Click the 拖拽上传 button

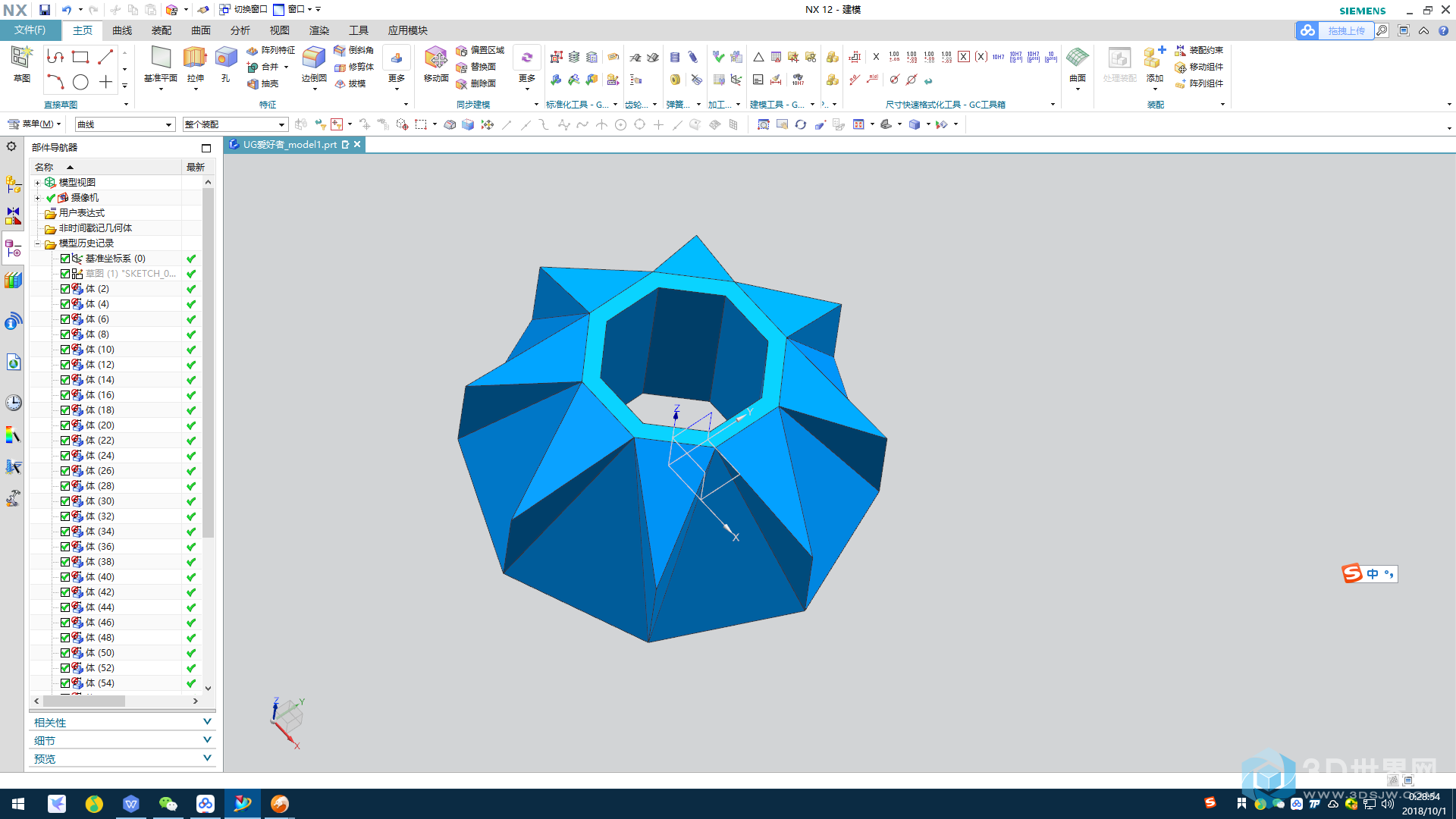1335,30
